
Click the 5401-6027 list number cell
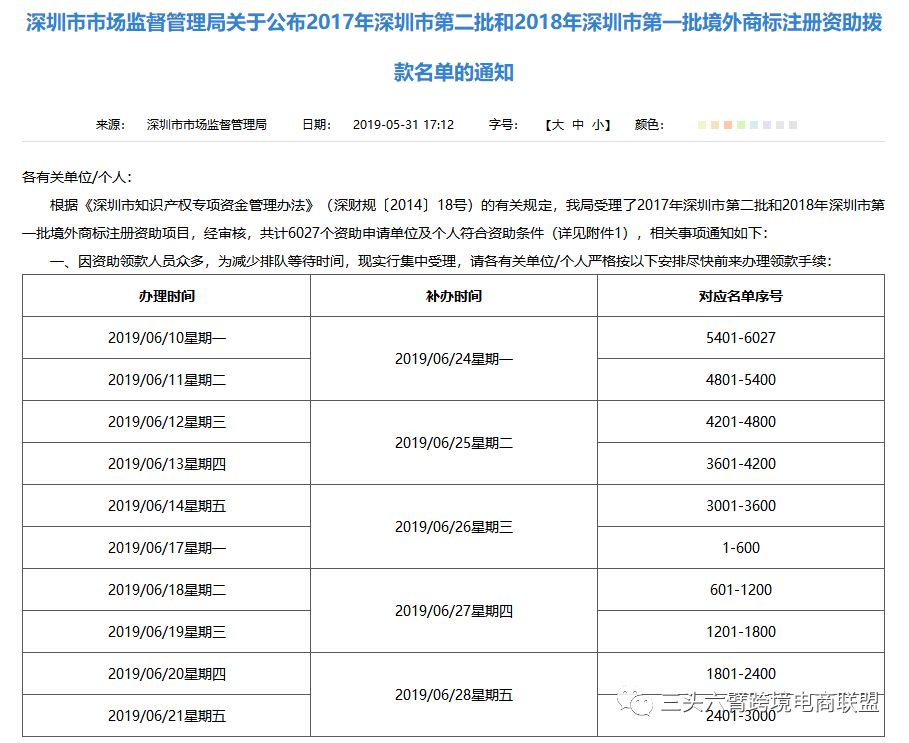(740, 338)
